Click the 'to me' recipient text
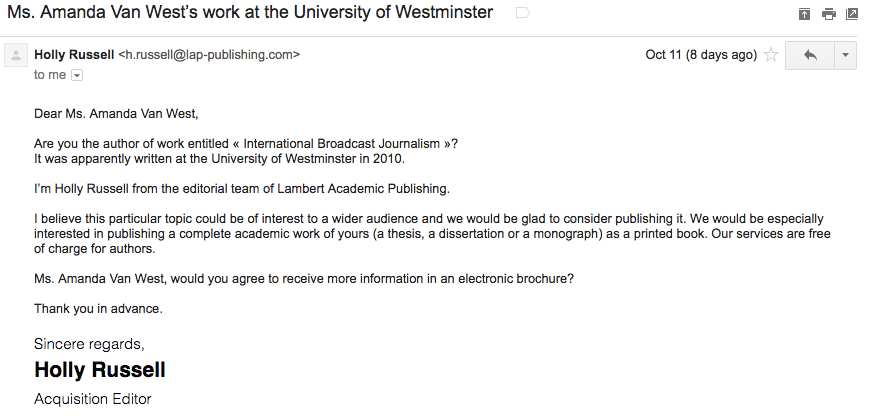This screenshot has height=416, width=883. click(50, 75)
